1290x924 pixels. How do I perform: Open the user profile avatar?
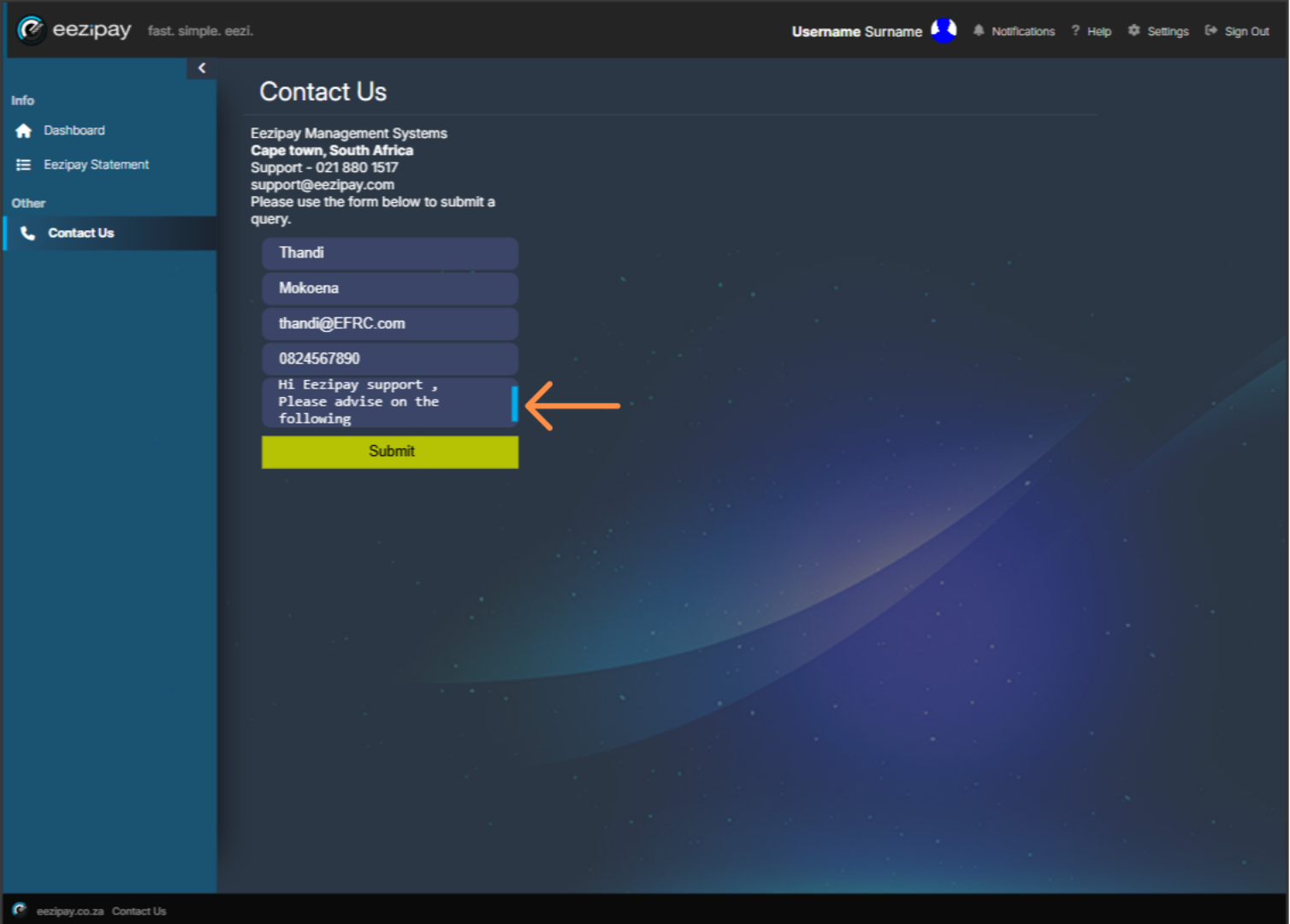(x=944, y=31)
